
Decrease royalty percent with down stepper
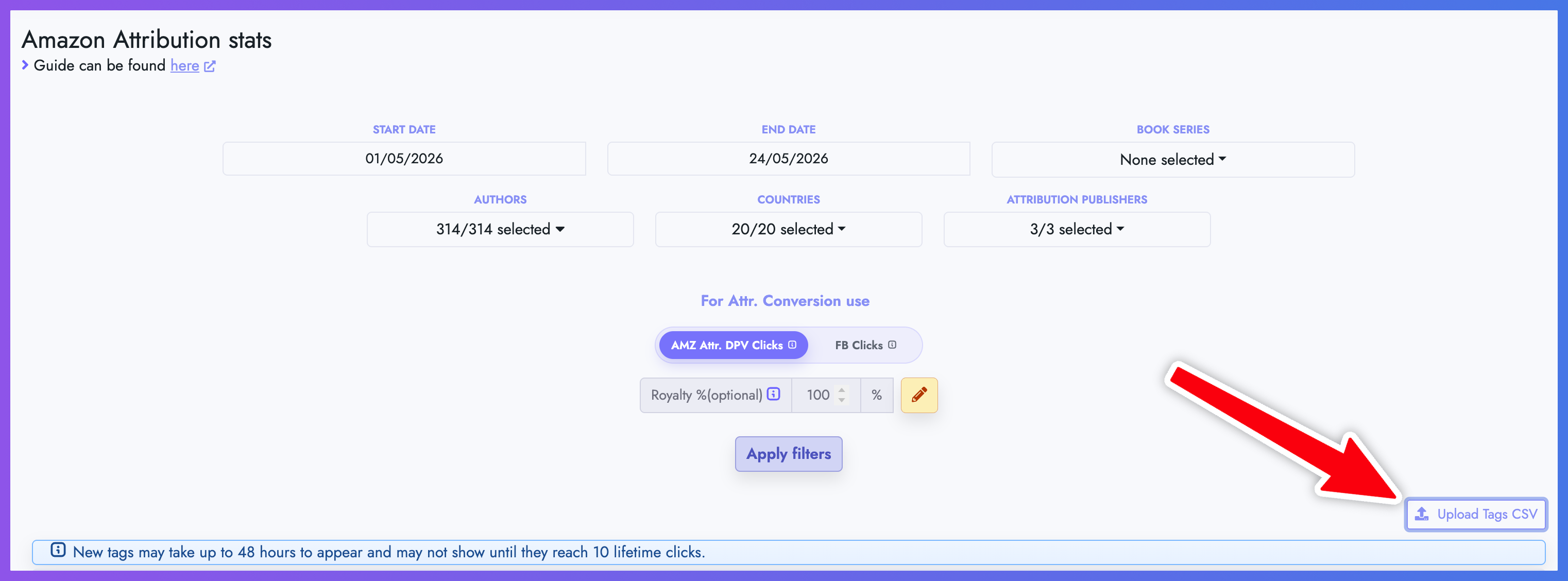(841, 400)
